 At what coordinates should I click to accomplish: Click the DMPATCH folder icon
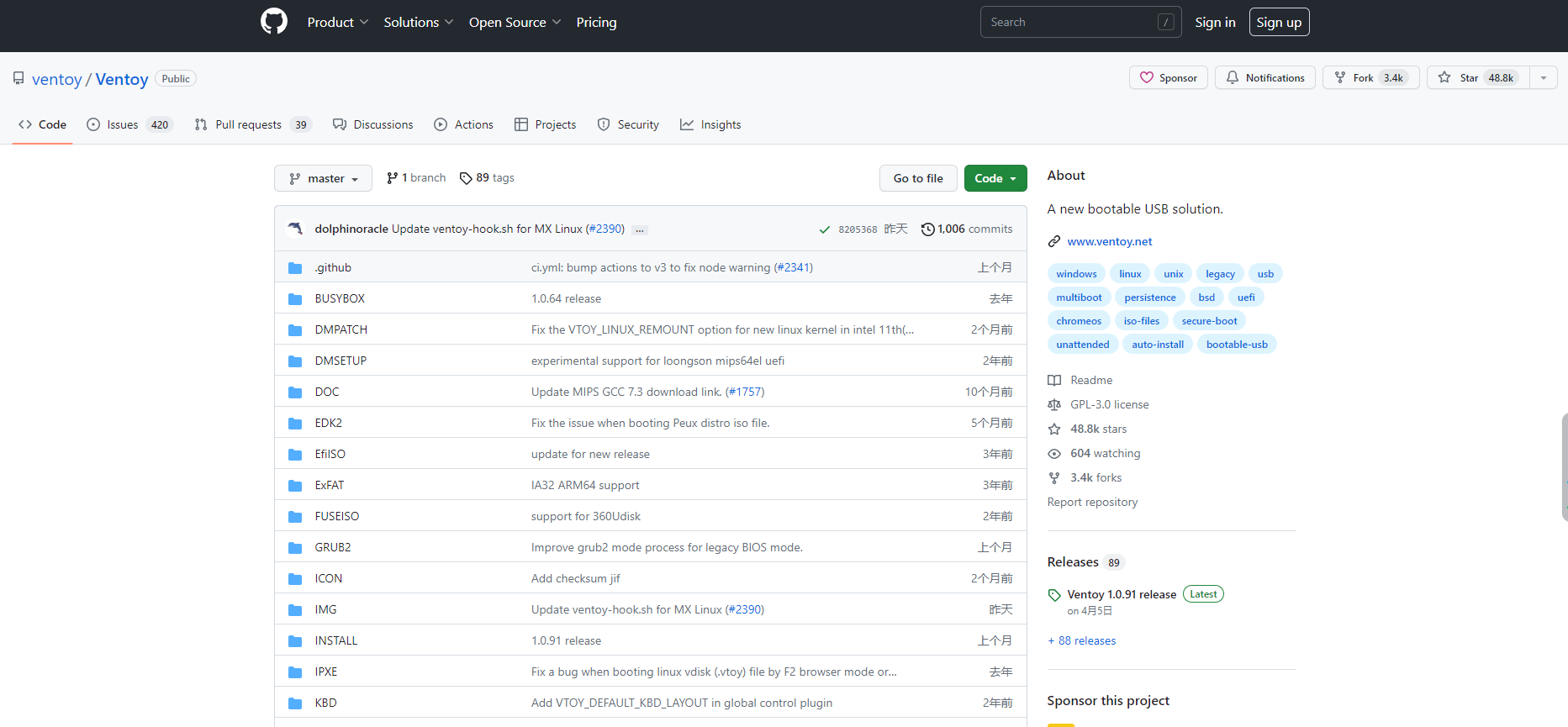pos(295,330)
